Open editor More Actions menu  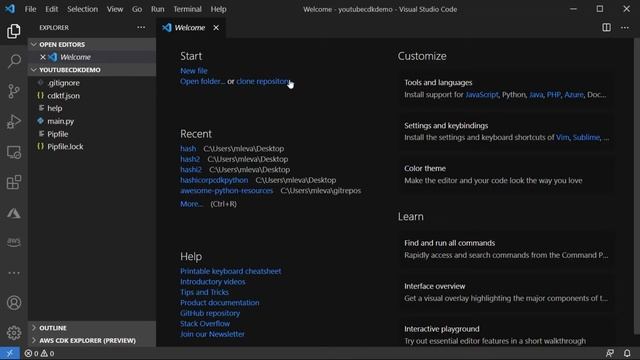tap(625, 27)
